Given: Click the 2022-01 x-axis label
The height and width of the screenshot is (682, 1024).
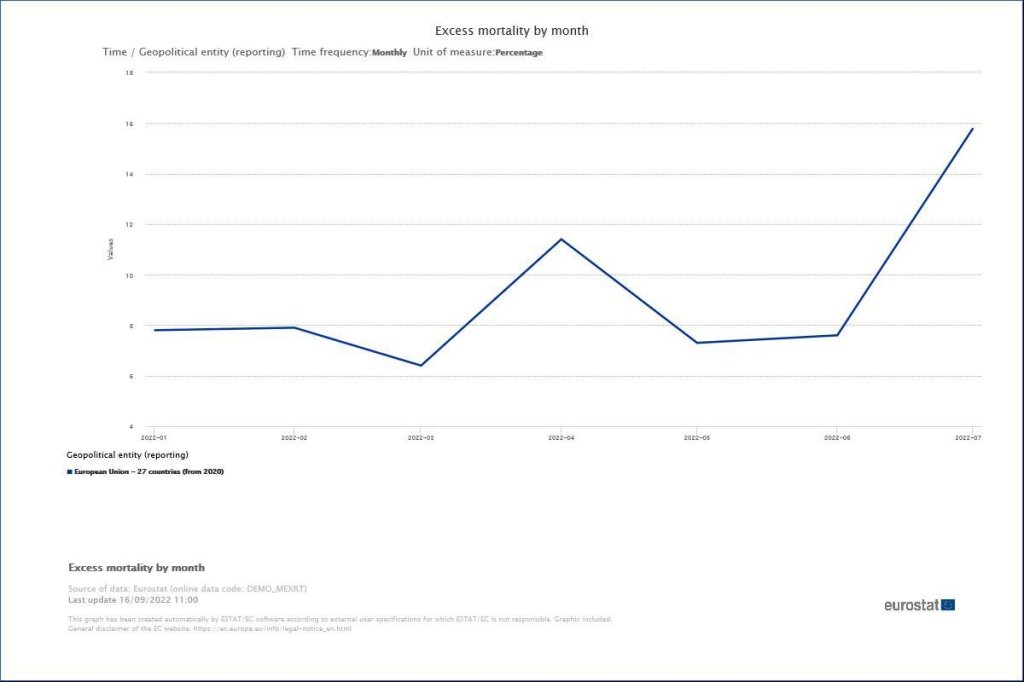Looking at the screenshot, I should tap(153, 438).
